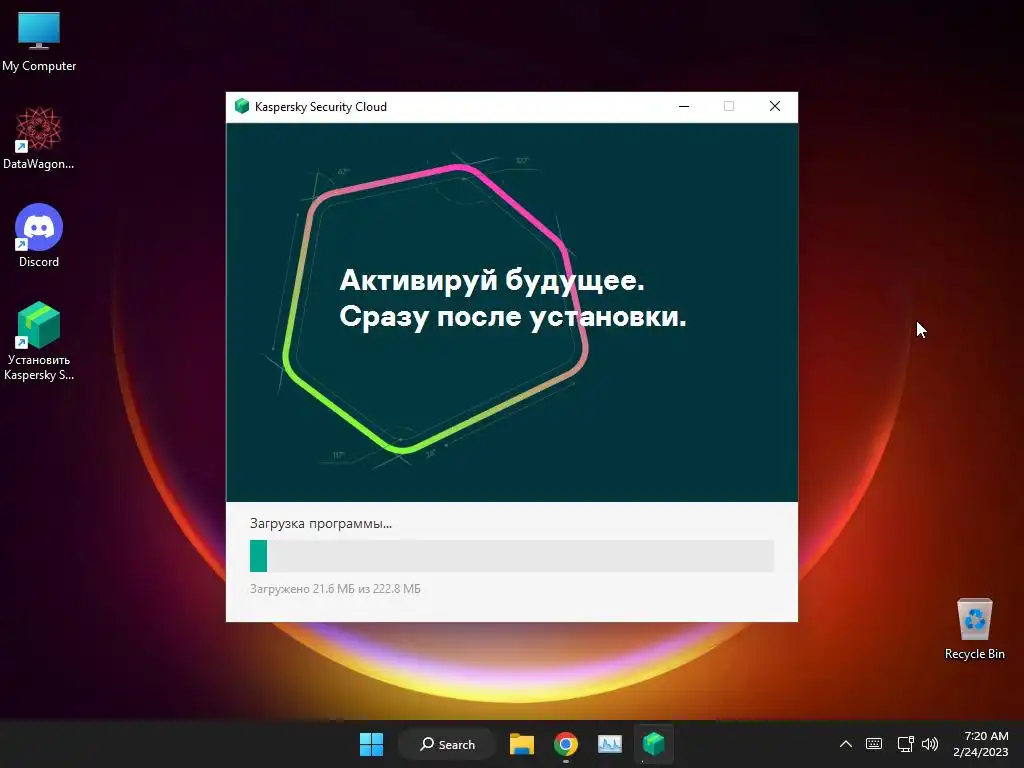Open the performance monitor taskbar icon
This screenshot has width=1024, height=768.
610,744
